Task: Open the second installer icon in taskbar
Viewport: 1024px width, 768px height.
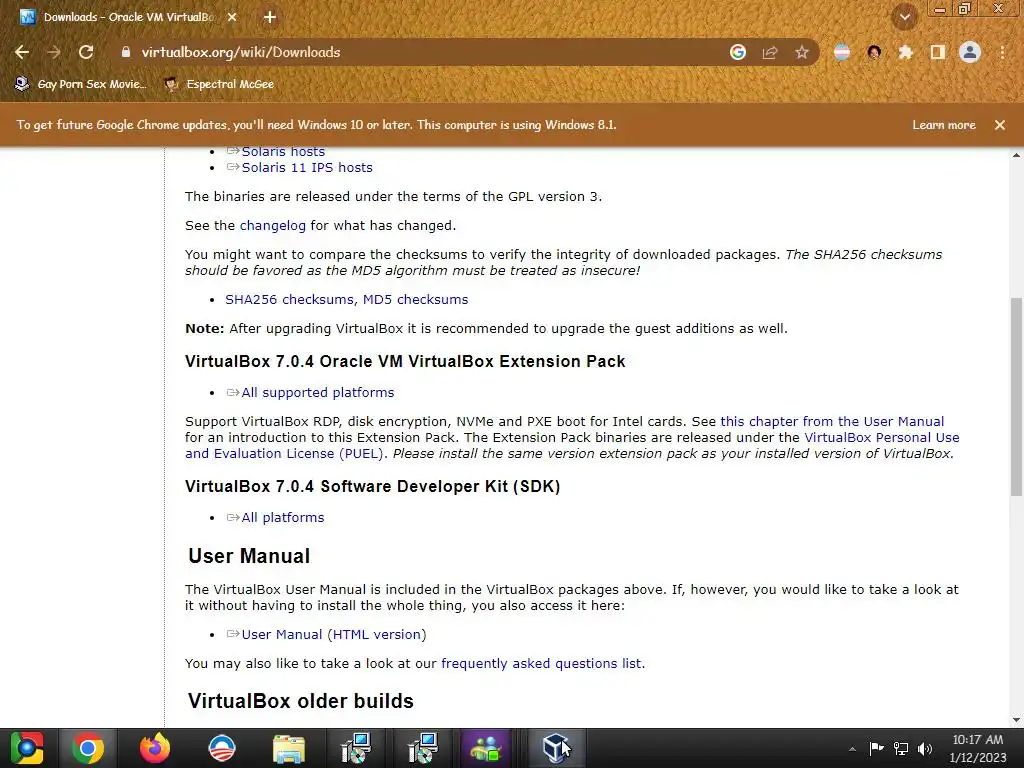Action: 423,748
